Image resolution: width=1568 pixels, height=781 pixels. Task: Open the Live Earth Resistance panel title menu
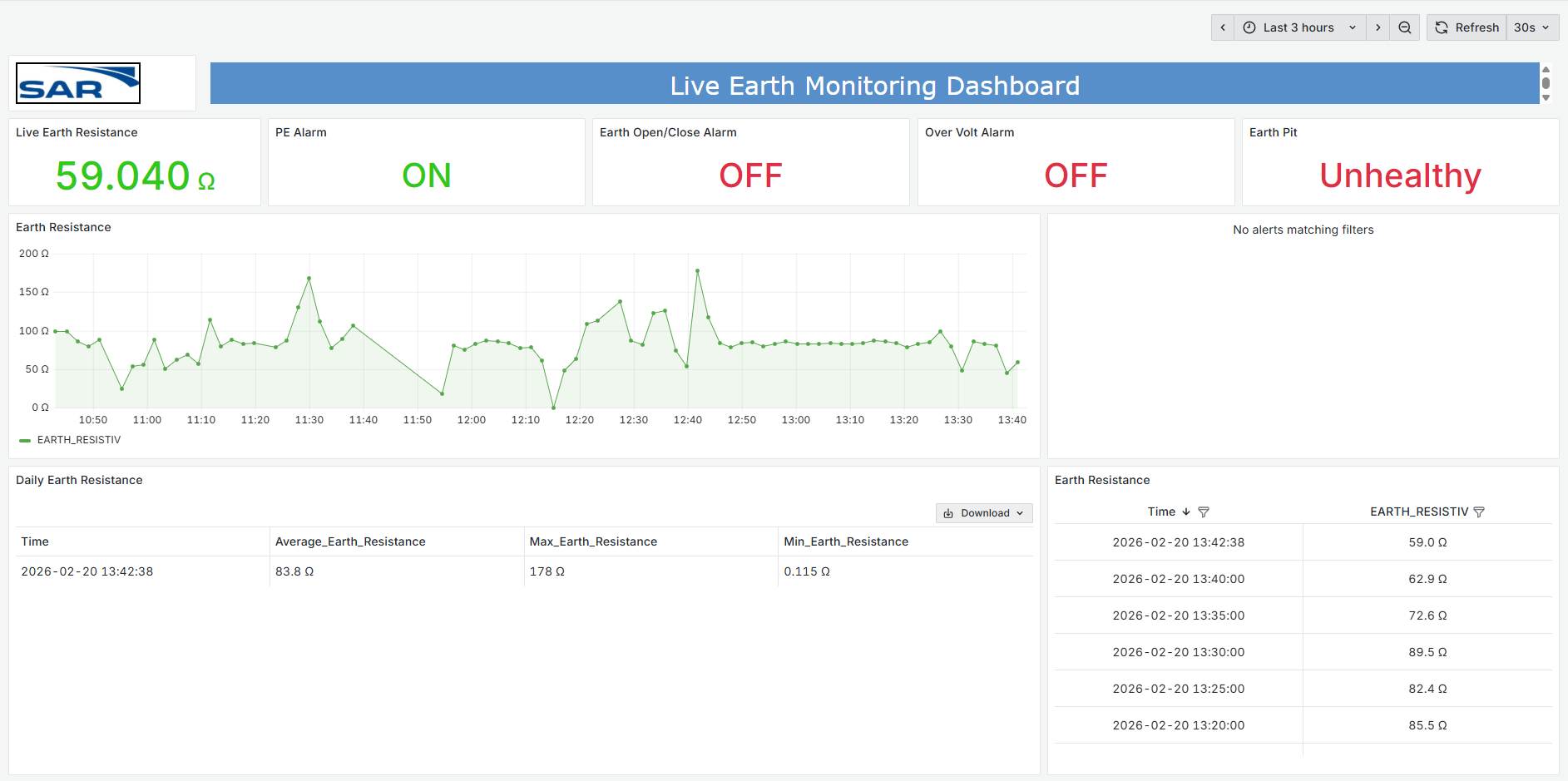(x=77, y=132)
